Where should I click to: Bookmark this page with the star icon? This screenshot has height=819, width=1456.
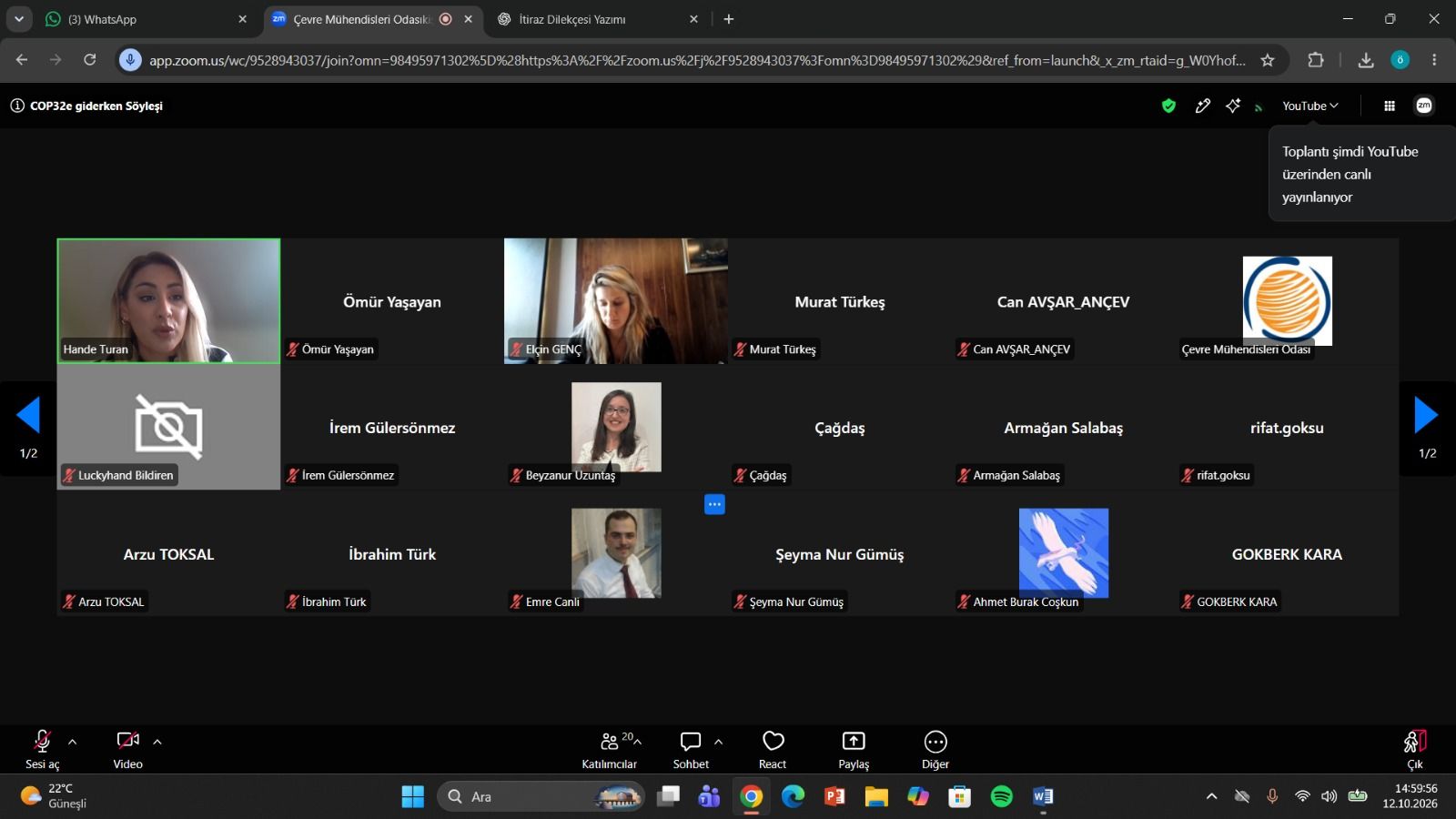1267,60
